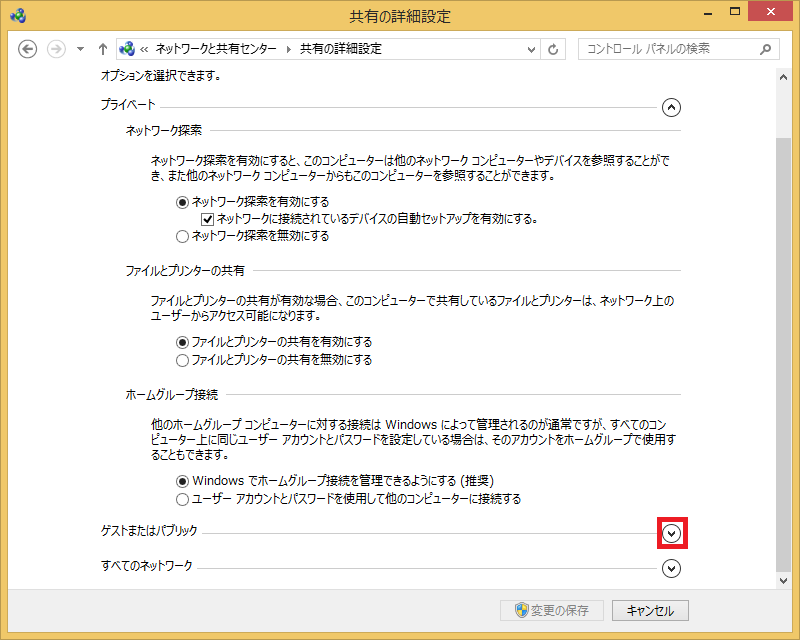The width and height of the screenshot is (800, 640).
Task: Collapse the プライベート section
Action: (x=671, y=106)
